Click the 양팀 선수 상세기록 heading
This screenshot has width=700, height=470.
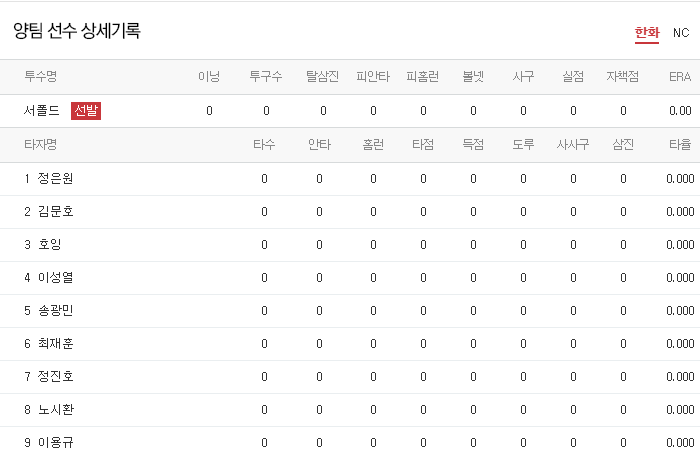tap(77, 31)
